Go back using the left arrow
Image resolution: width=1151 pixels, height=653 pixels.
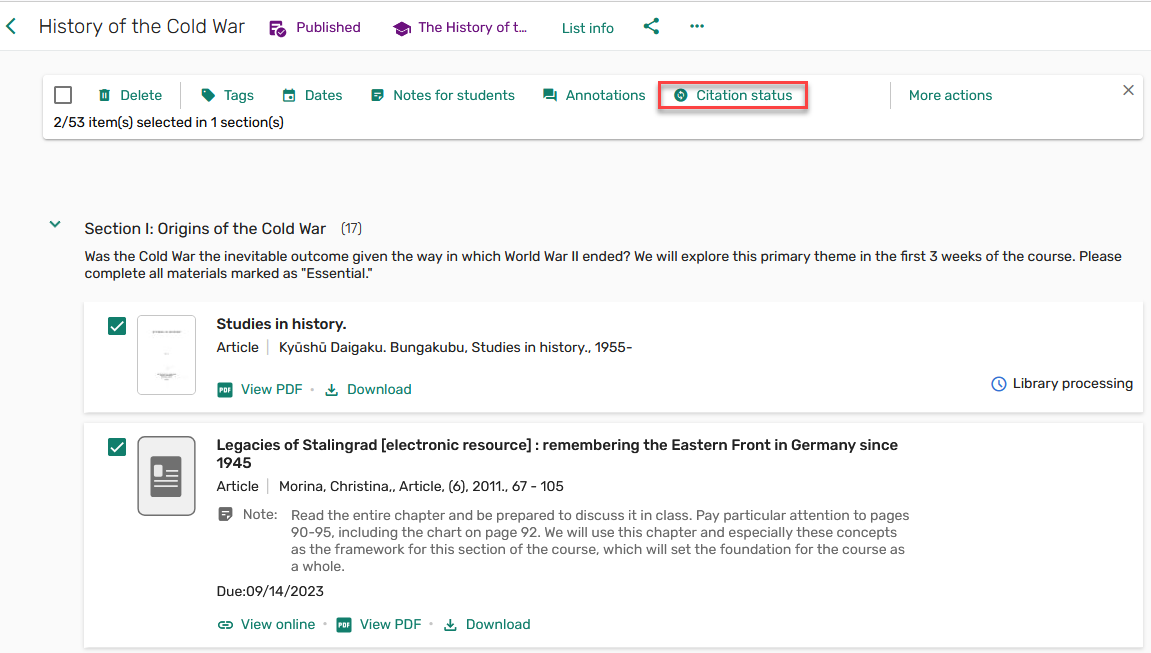click(x=11, y=27)
